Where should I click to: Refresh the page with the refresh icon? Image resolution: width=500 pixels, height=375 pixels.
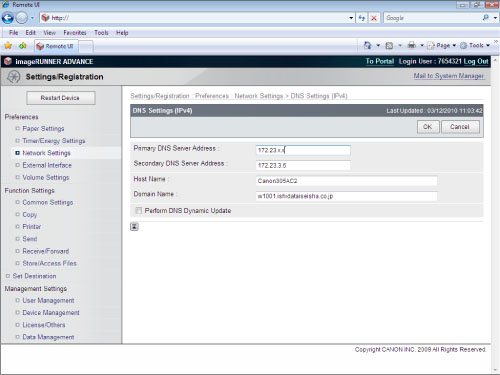pos(362,18)
